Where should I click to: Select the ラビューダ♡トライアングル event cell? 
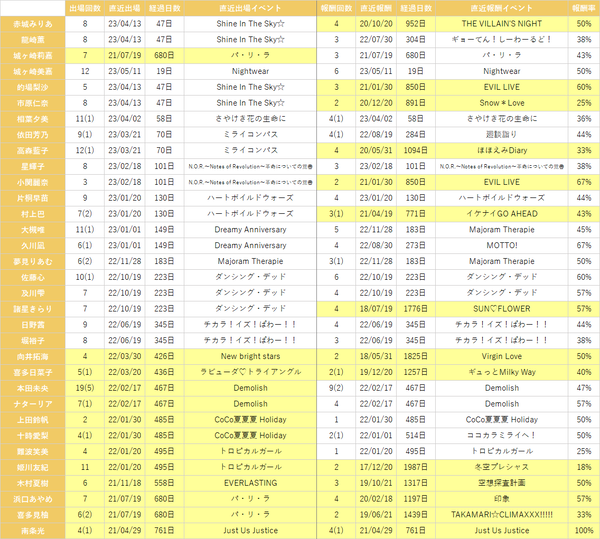point(250,373)
